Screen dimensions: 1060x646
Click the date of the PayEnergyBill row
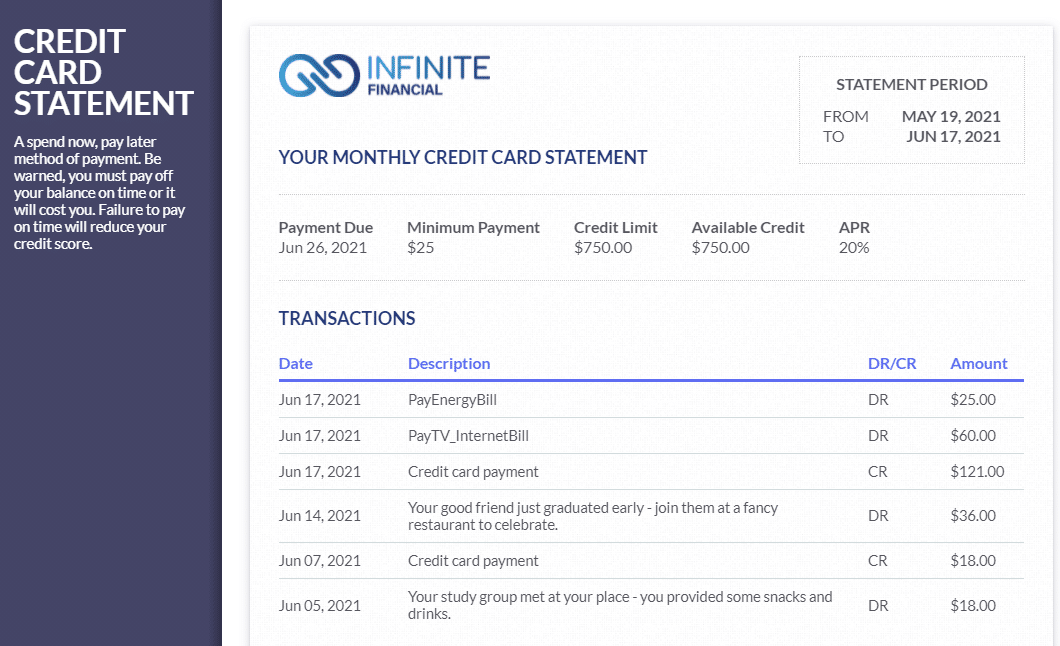320,399
